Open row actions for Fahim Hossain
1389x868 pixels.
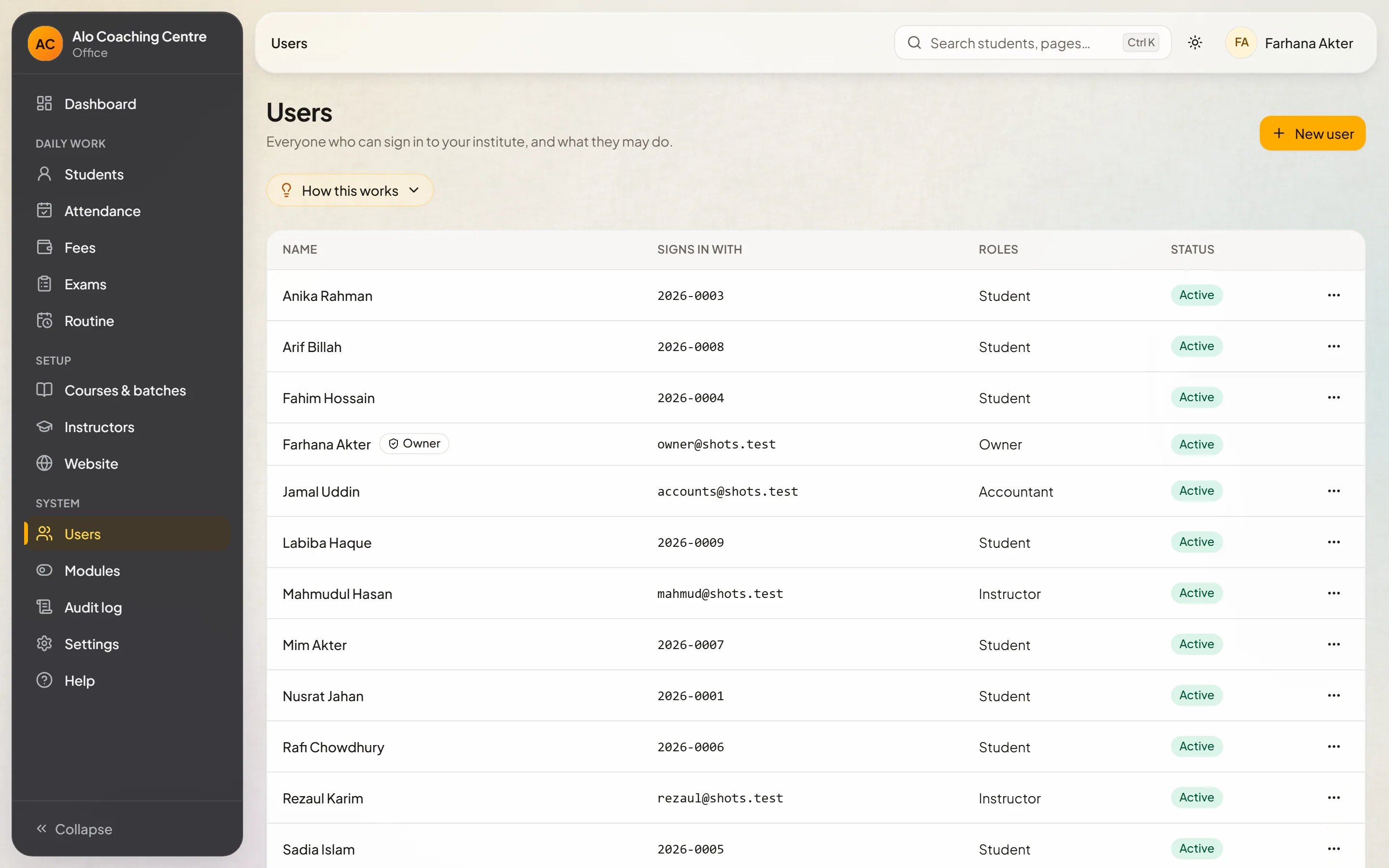coord(1334,397)
